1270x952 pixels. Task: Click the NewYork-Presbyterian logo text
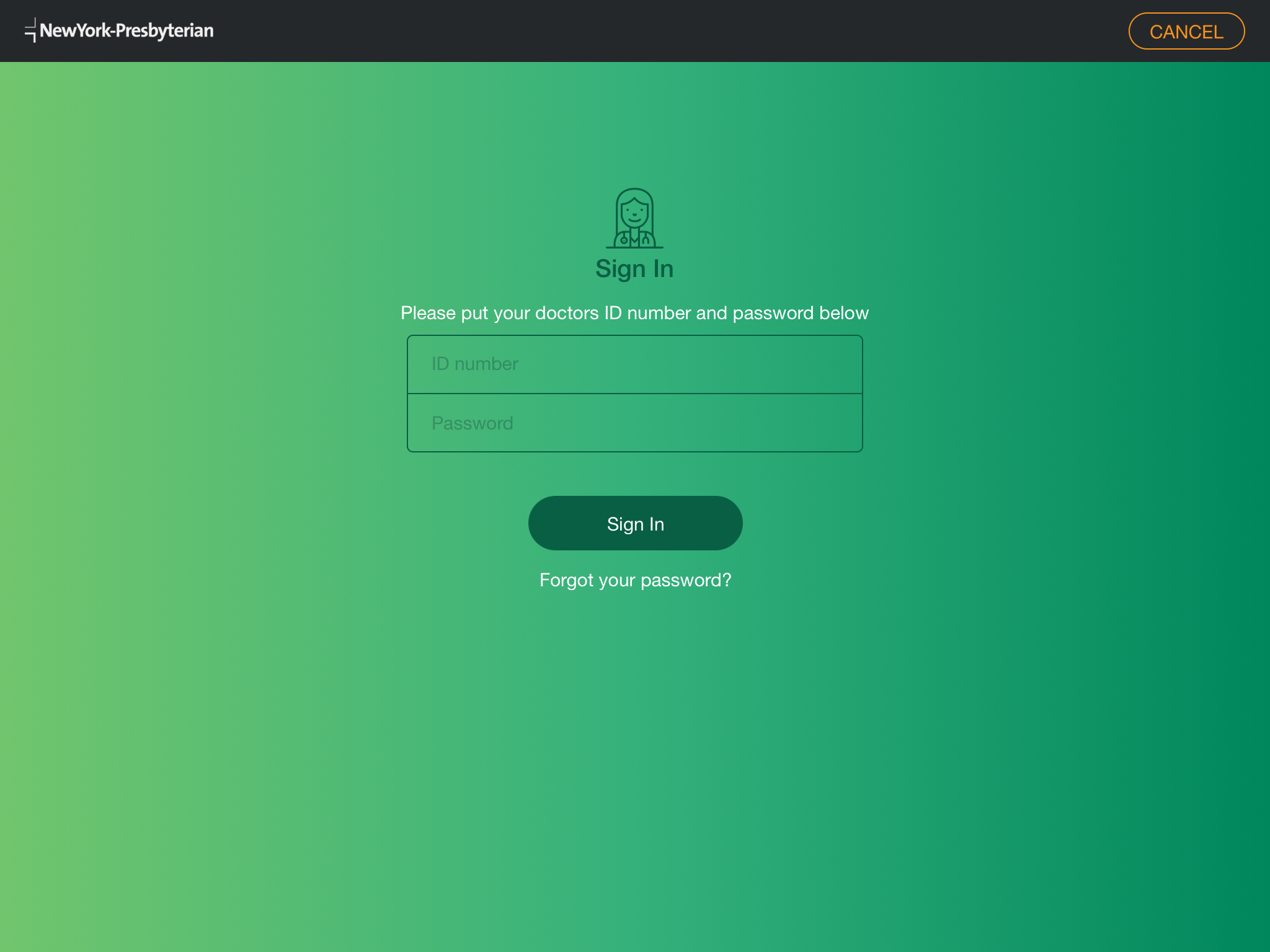point(127,30)
